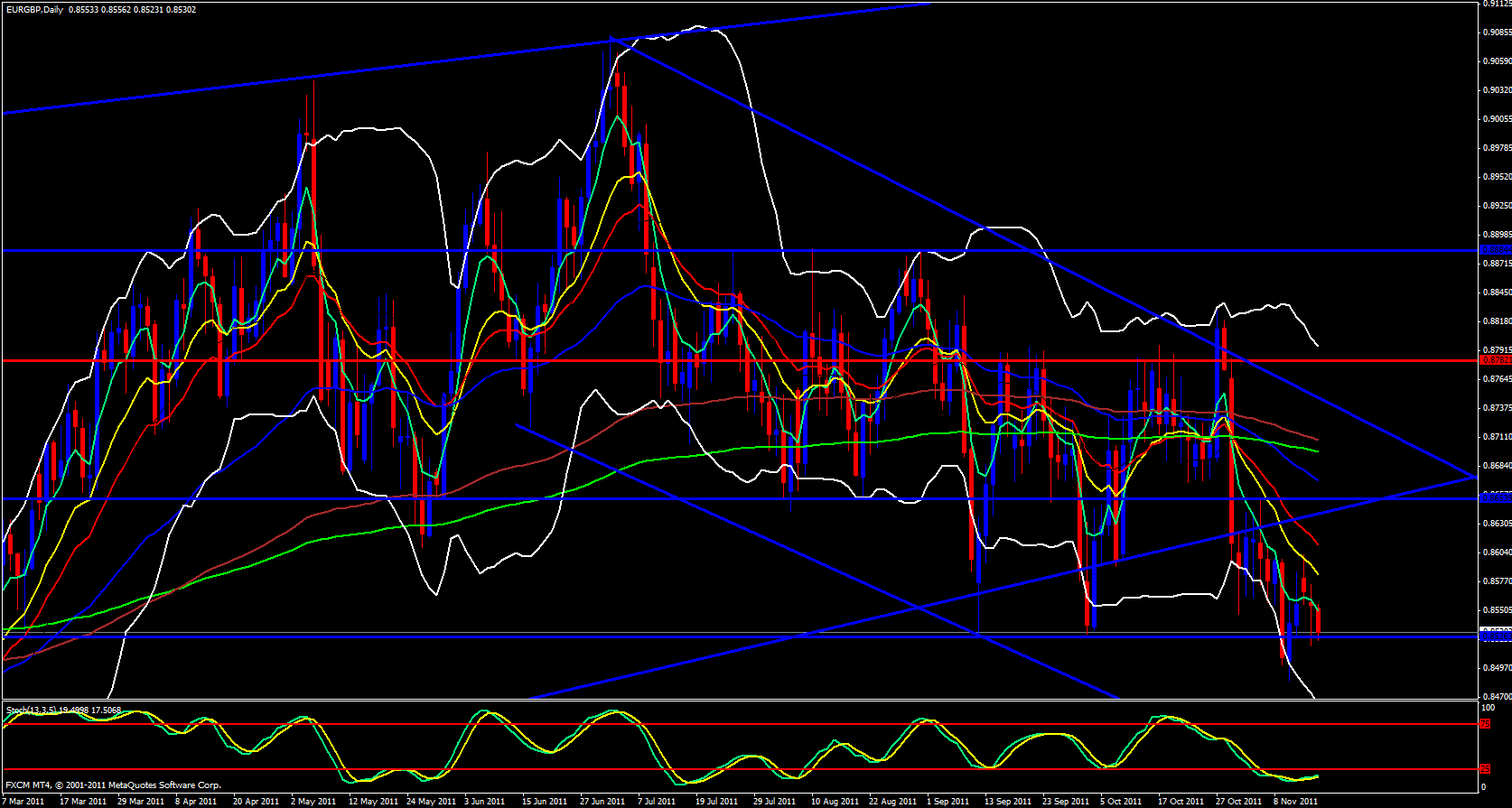Click the 0.86040 price axis label
Image resolution: width=1512 pixels, height=808 pixels.
[1497, 553]
